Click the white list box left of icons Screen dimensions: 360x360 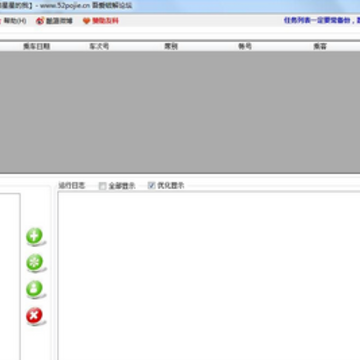[x=10, y=277]
